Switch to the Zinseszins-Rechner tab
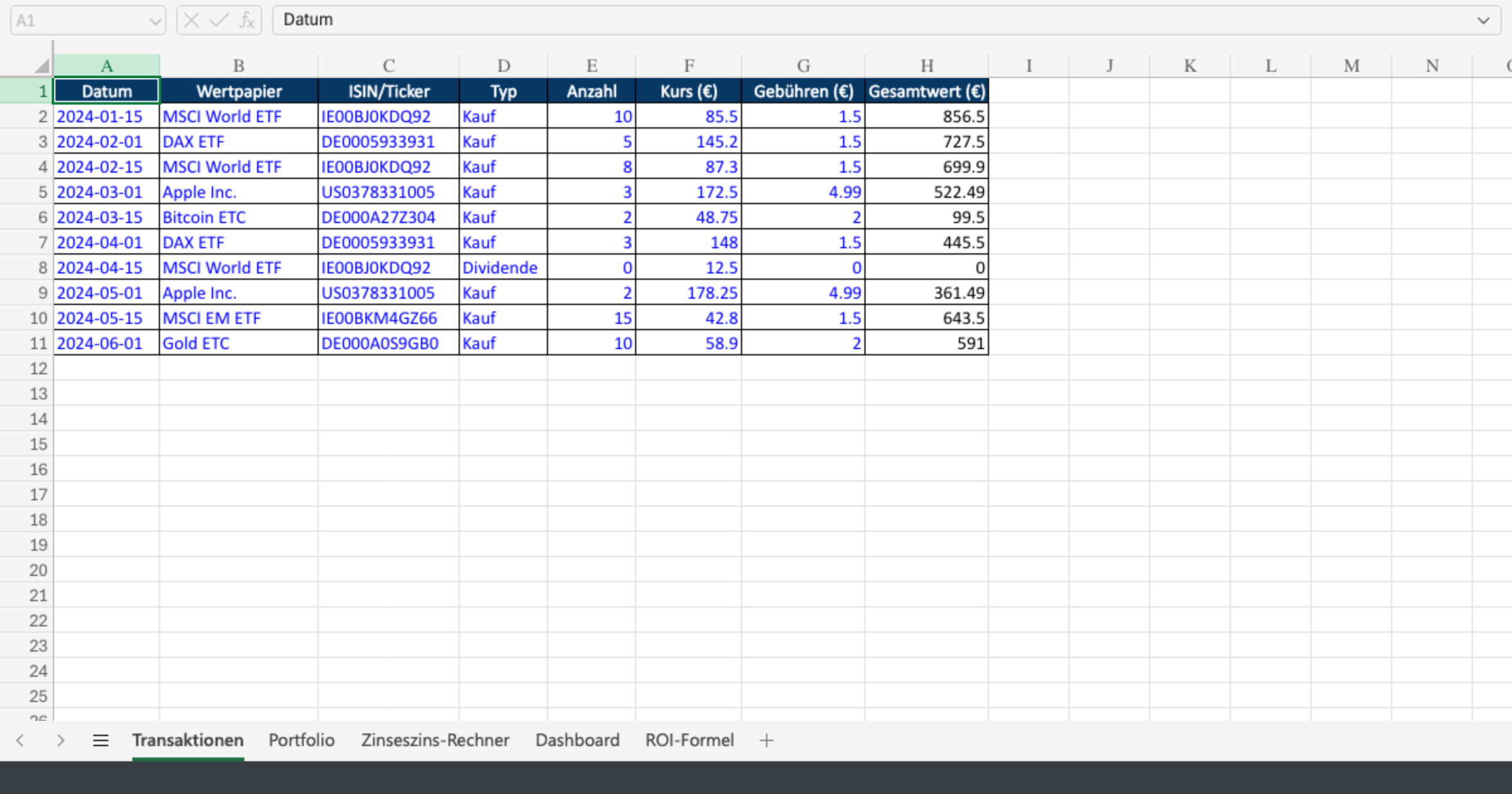Screen dimensions: 1512x794 435,740
